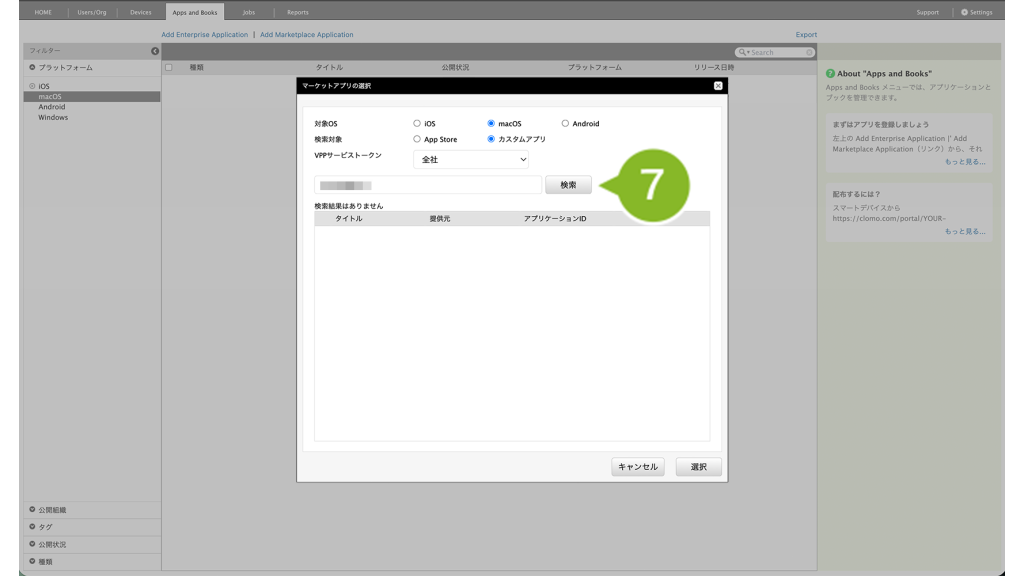The image size is (1024, 576).
Task: Choose カスタムアプリ as 検索対象
Action: click(x=491, y=139)
